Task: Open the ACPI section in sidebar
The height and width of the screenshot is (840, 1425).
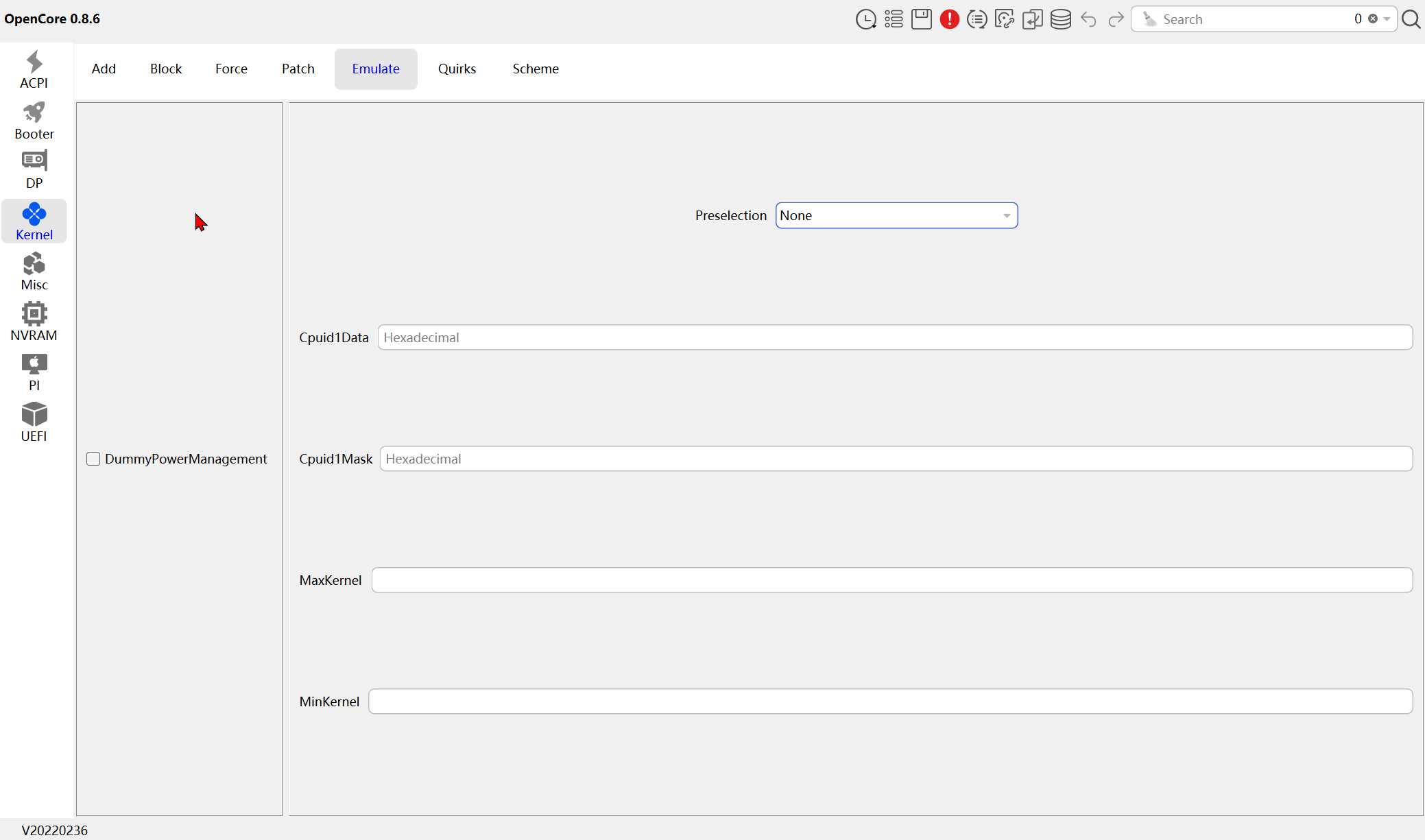Action: [x=34, y=70]
